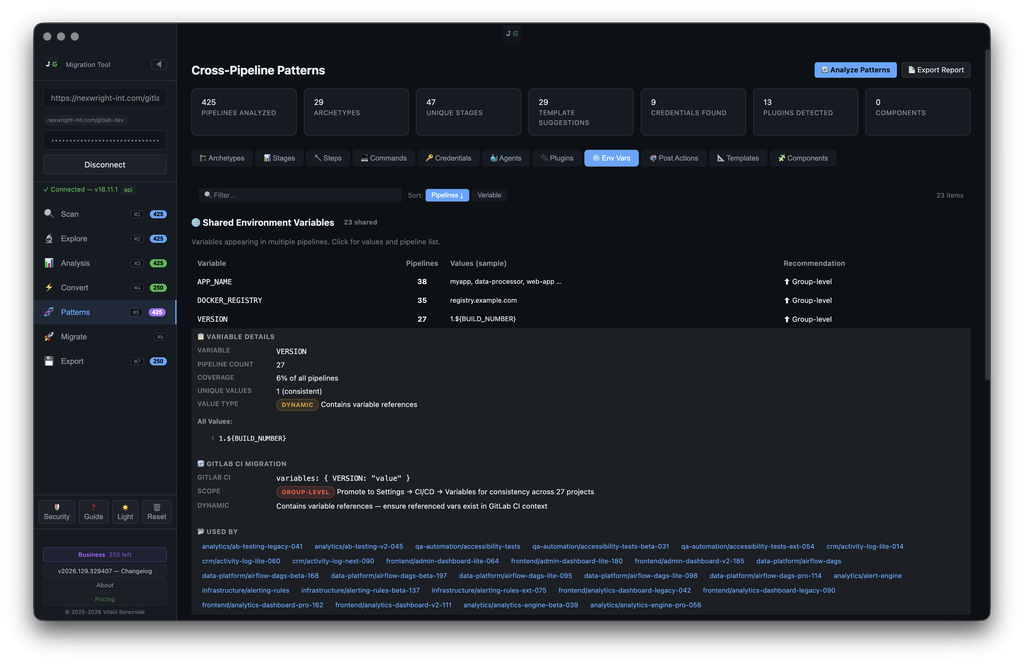Open the Explore section in sidebar
This screenshot has width=1024, height=665.
(x=104, y=238)
